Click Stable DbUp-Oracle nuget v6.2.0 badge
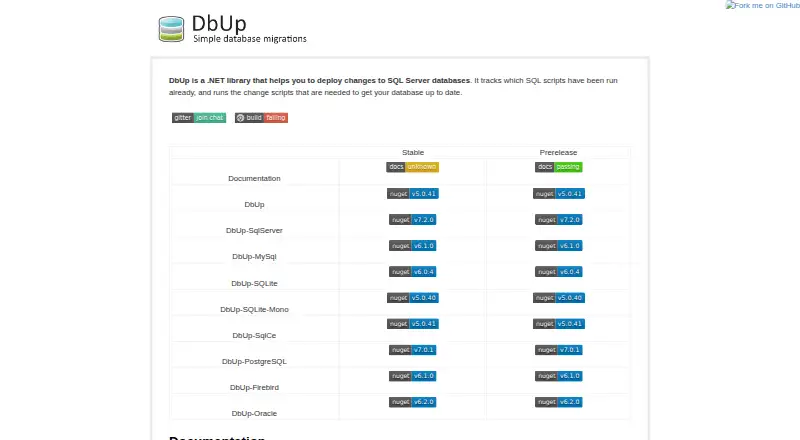 pyautogui.click(x=413, y=402)
